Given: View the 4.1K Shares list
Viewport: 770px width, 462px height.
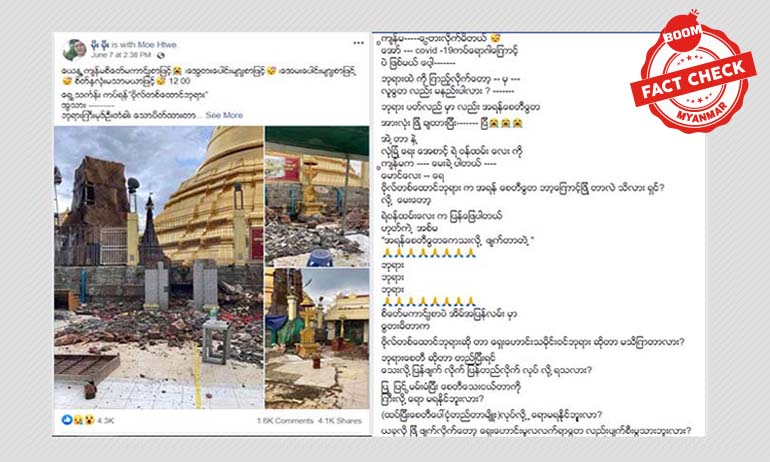Looking at the screenshot, I should coord(340,421).
